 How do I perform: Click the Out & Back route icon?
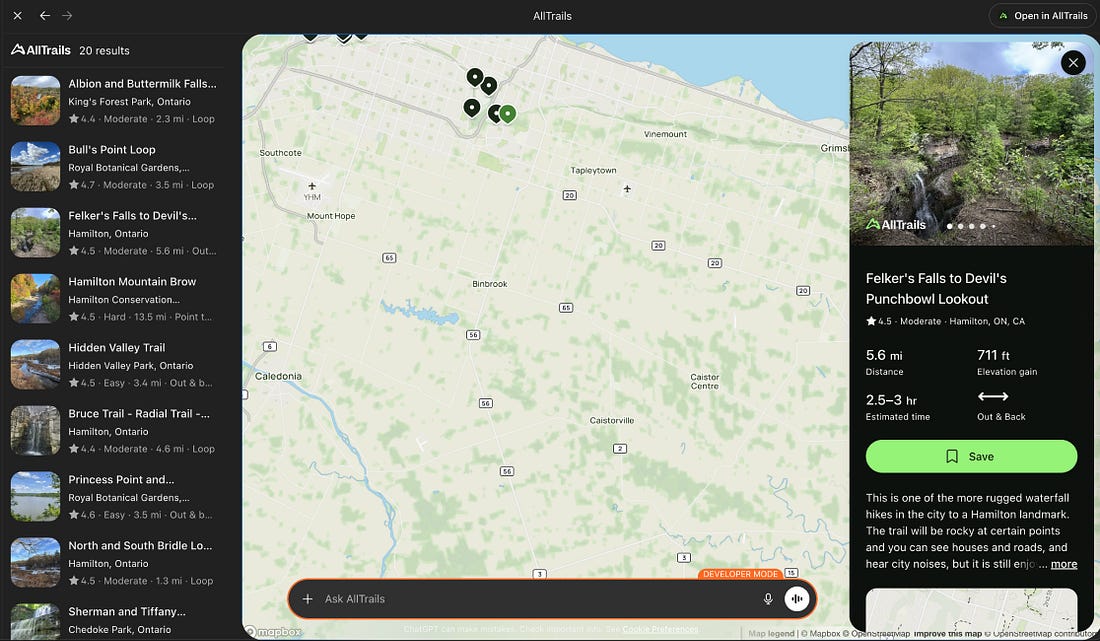click(993, 396)
